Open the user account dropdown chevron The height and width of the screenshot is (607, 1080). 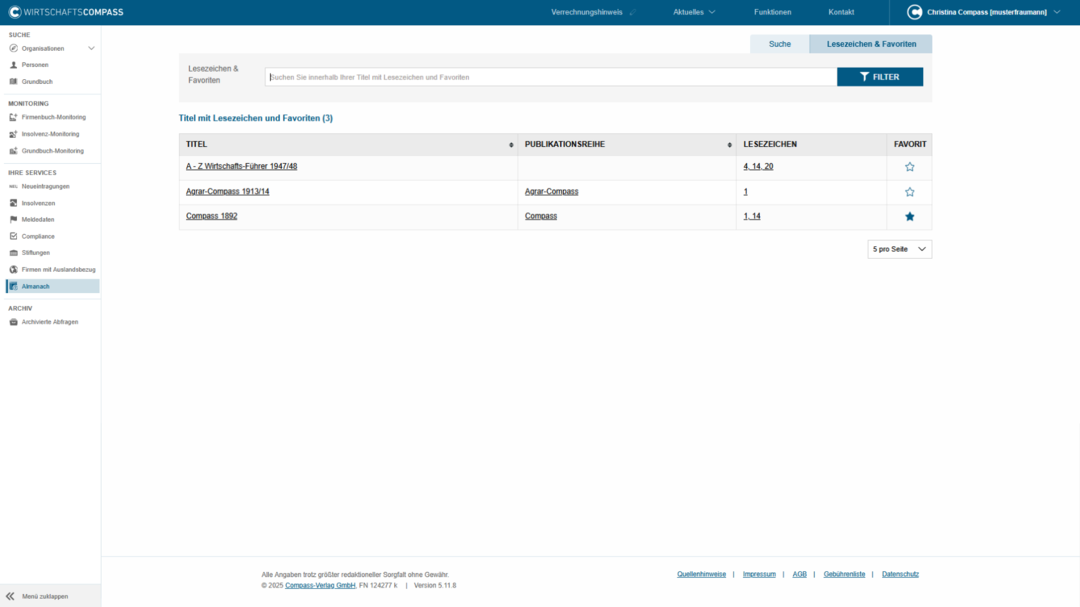click(1057, 12)
